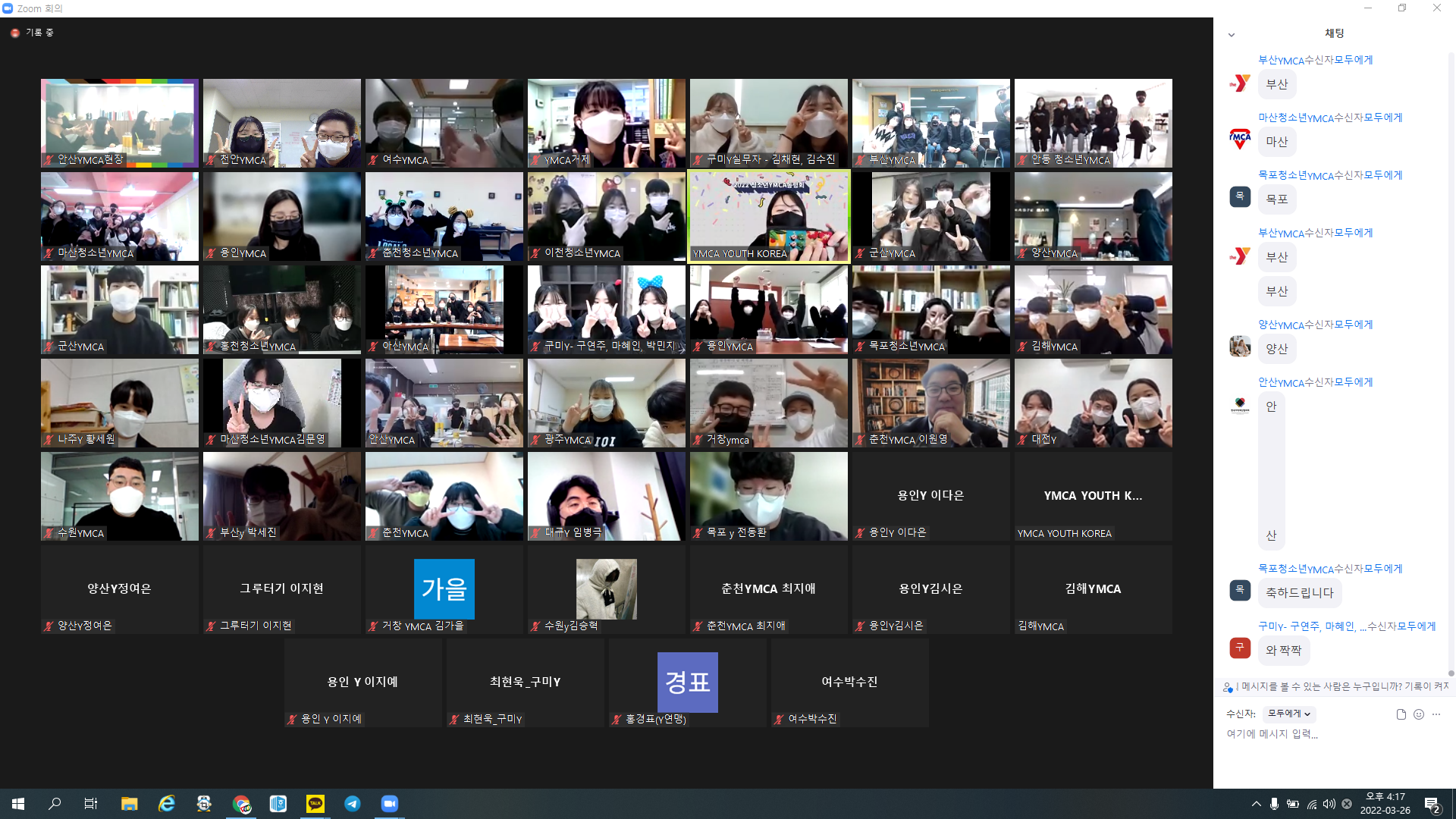Viewport: 1456px width, 819px height.
Task: Switch to Zoom app in taskbar
Action: pos(390,804)
